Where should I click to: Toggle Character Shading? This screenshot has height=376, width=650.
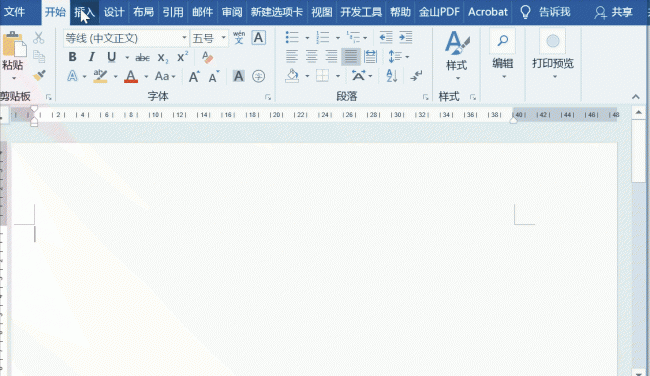(238, 76)
